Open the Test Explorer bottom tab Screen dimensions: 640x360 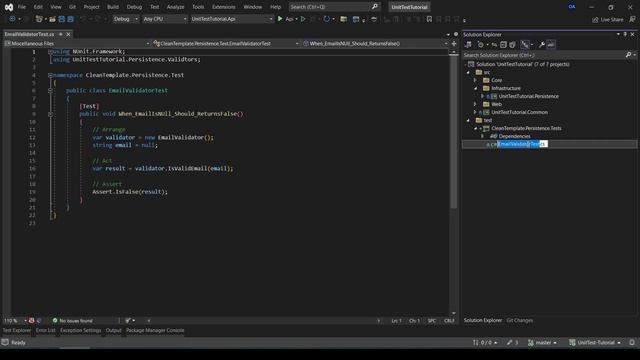pos(17,330)
